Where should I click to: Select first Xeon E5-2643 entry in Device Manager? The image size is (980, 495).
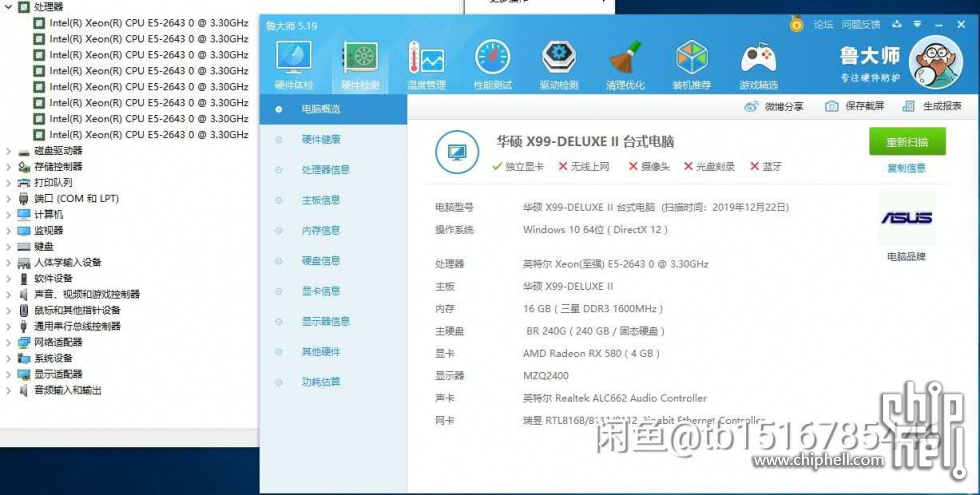coord(149,22)
